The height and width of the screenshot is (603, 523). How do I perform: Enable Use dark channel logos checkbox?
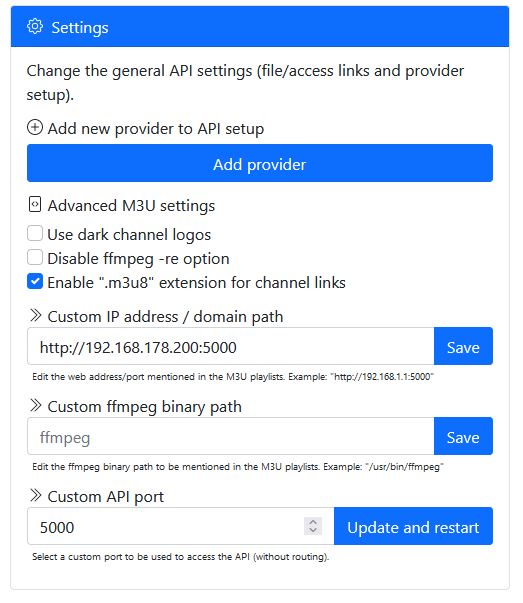click(x=35, y=234)
